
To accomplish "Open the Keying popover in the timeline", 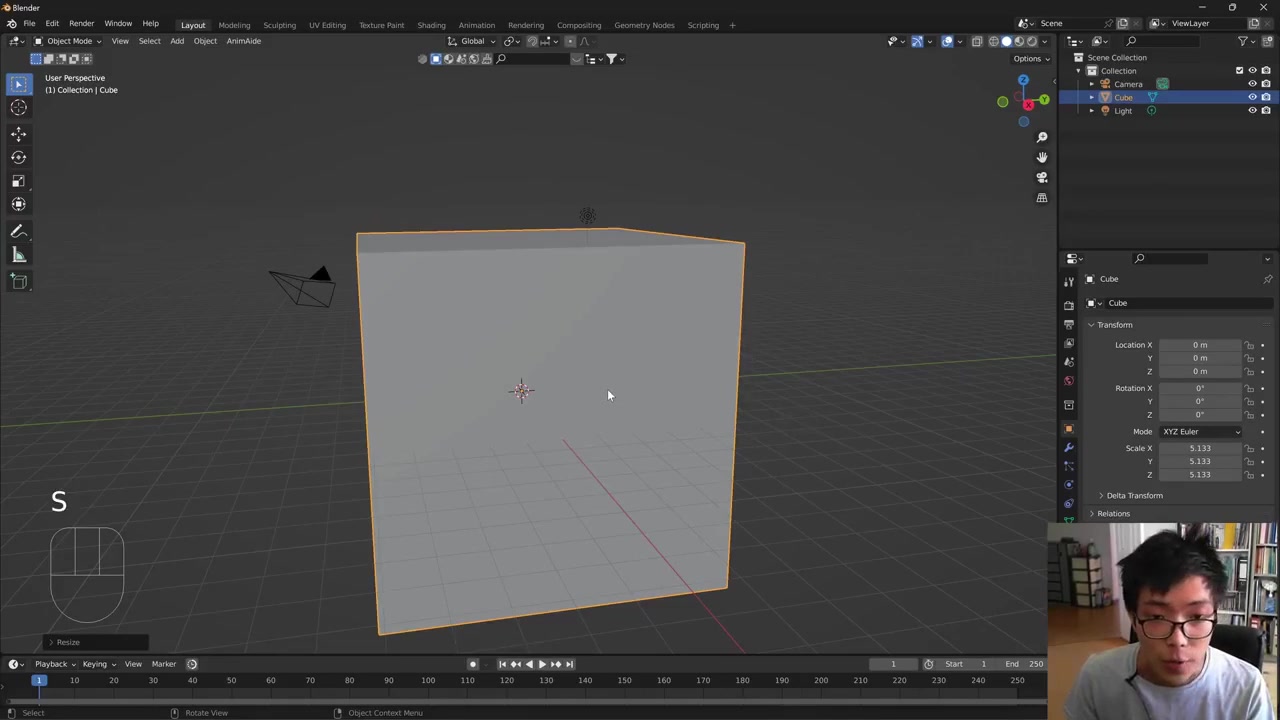I will tap(97, 664).
